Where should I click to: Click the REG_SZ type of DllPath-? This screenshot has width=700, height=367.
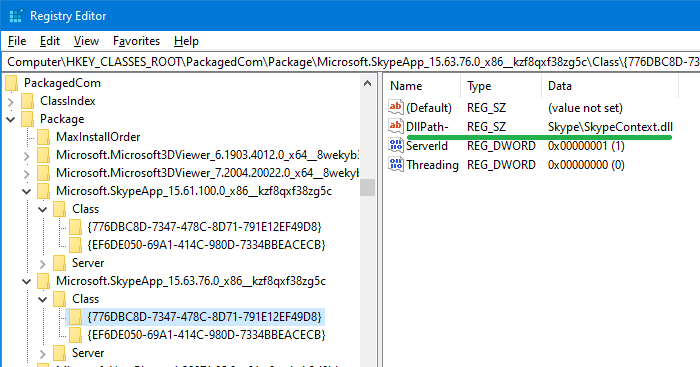pos(486,127)
